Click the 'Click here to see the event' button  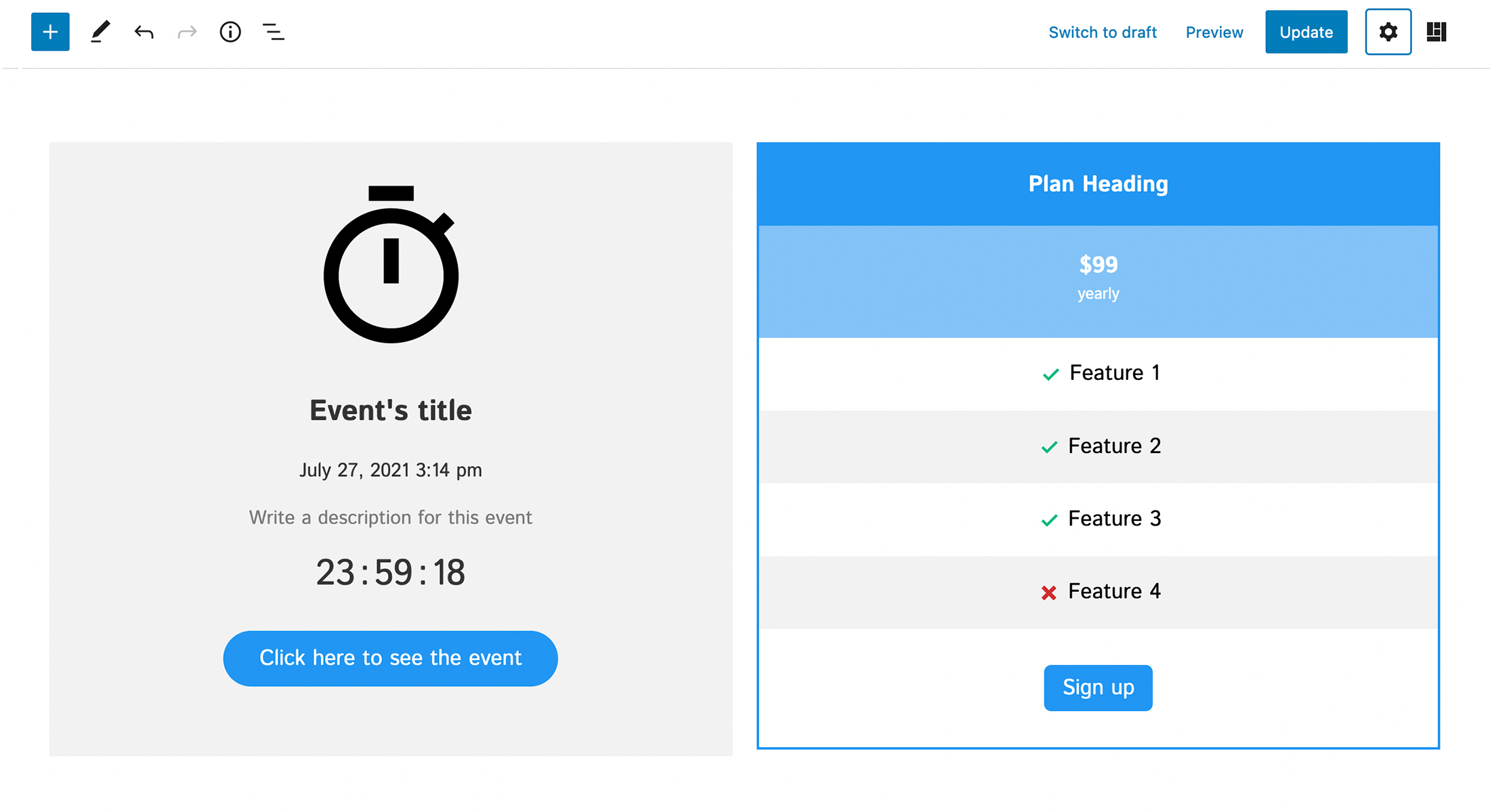(390, 658)
